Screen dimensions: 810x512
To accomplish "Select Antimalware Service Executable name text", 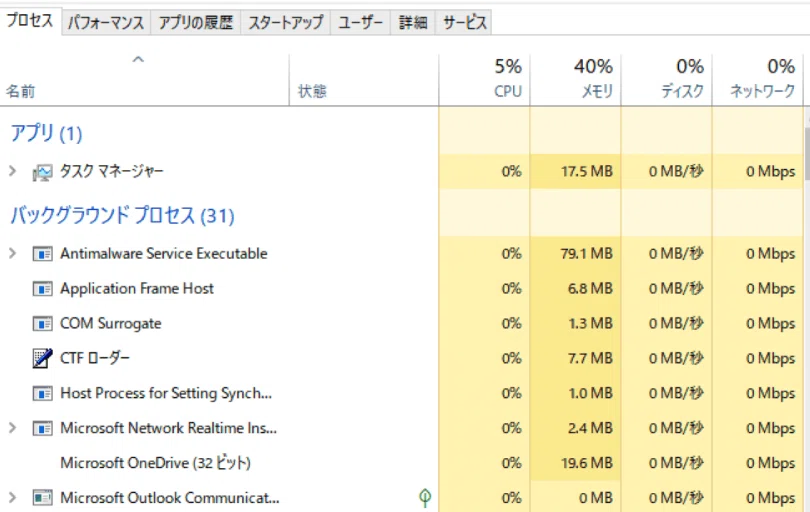I will click(164, 253).
